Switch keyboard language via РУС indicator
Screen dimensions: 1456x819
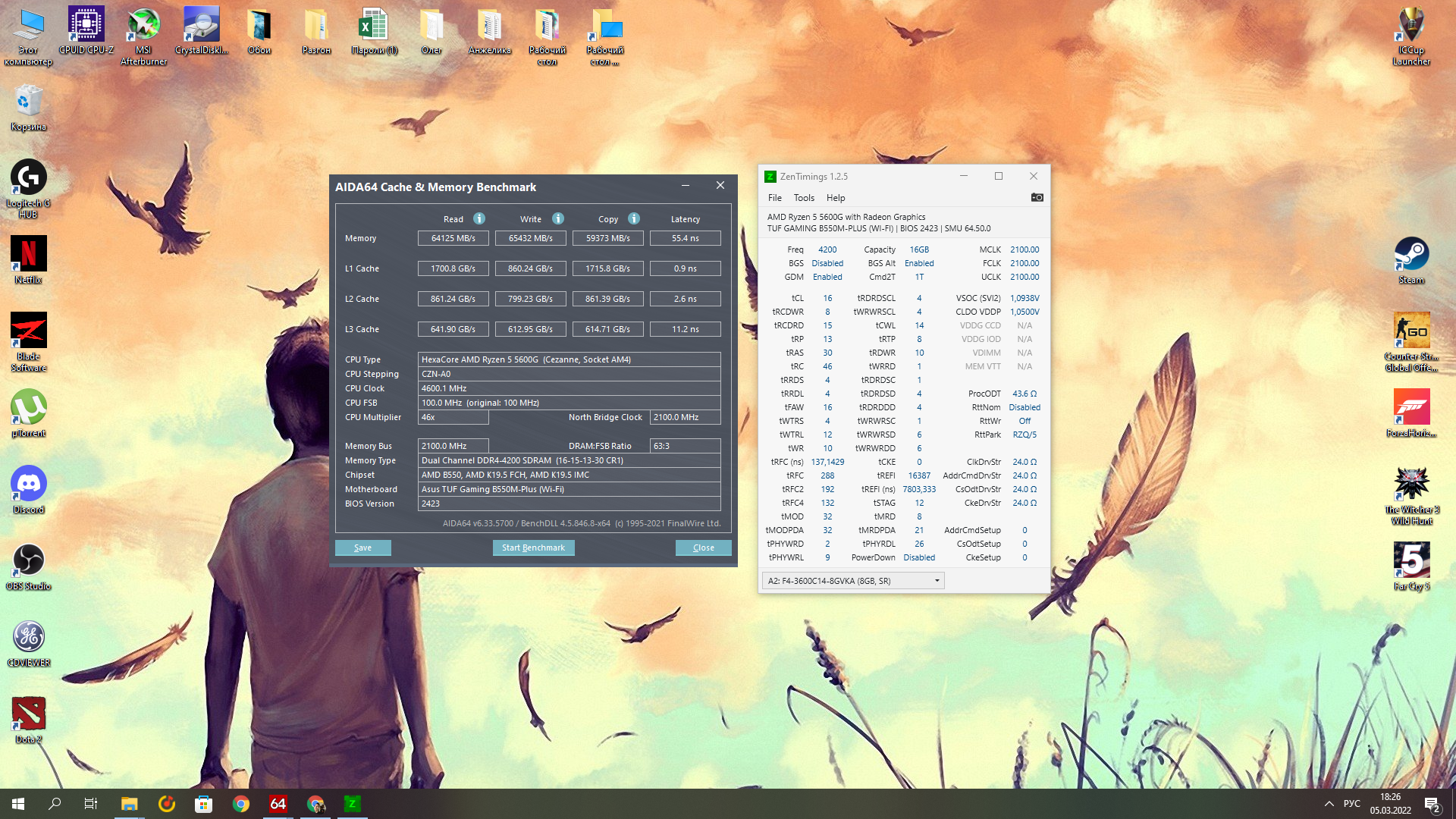click(1351, 804)
